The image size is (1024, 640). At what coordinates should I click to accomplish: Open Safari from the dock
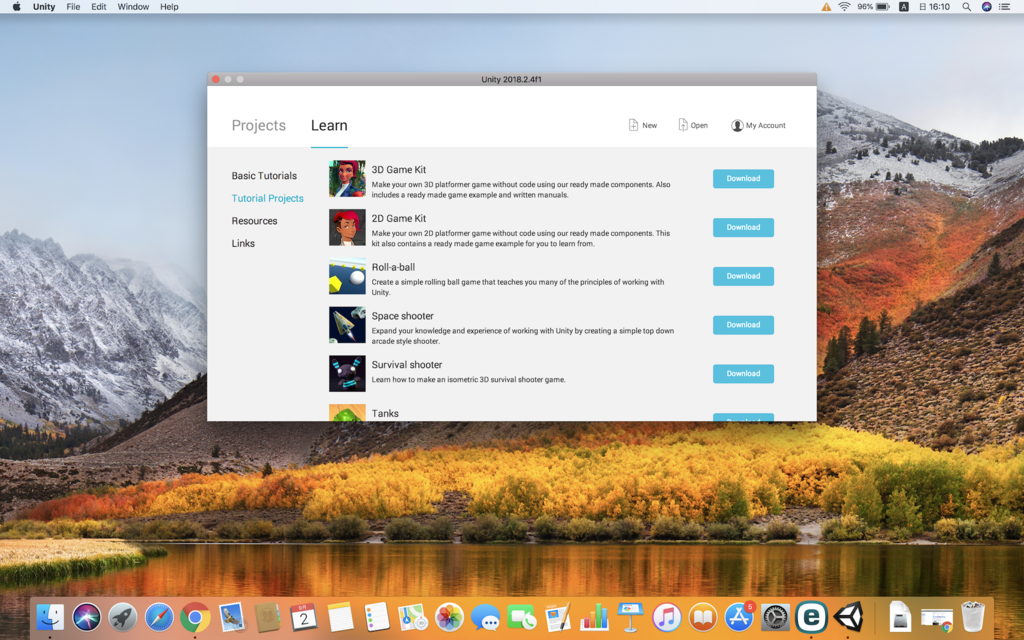click(x=159, y=617)
